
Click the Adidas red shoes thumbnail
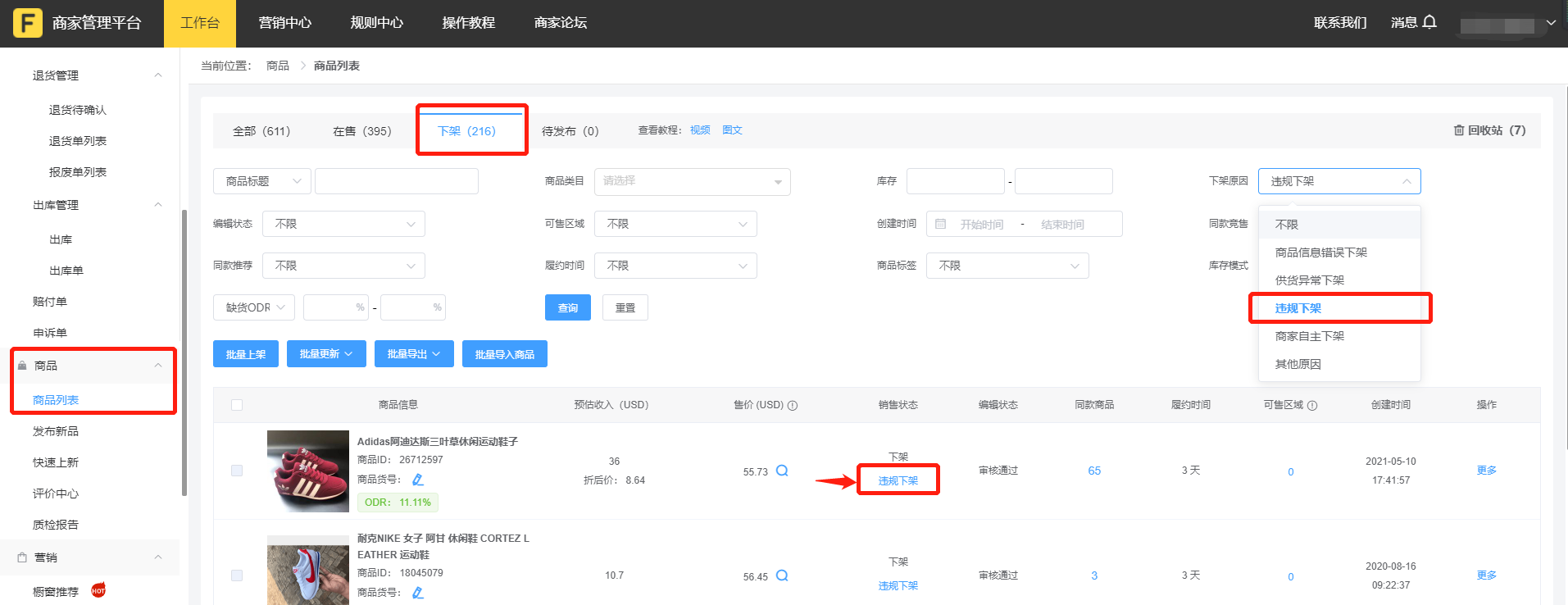[308, 471]
